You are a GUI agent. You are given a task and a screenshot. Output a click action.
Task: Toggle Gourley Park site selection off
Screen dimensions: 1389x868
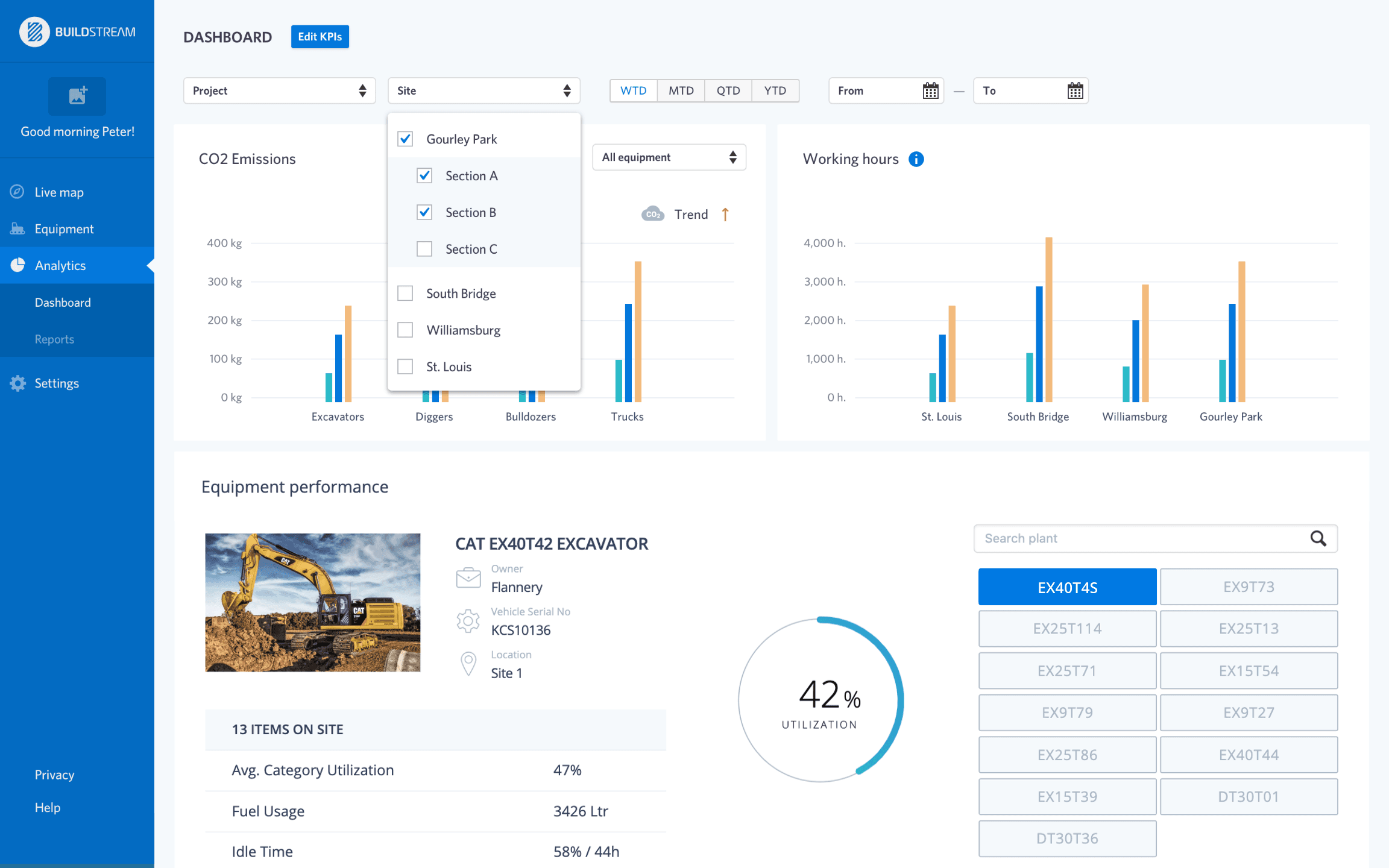coord(405,139)
